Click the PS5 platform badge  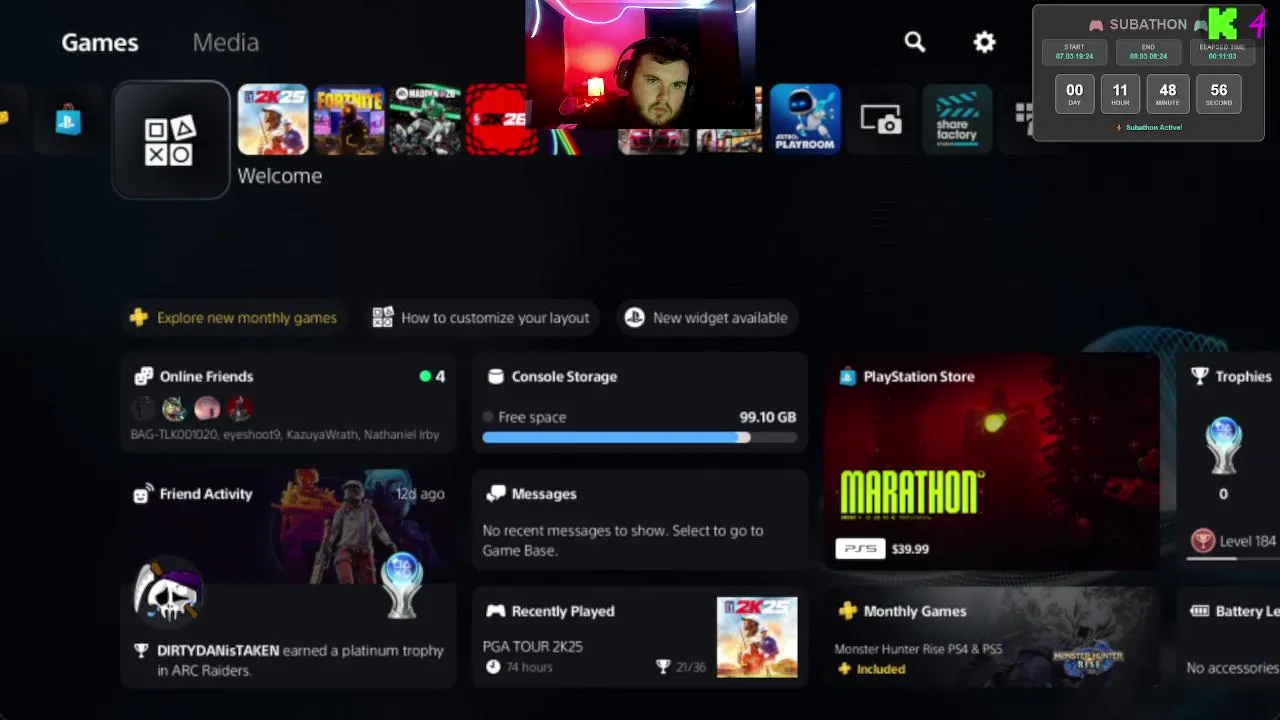click(x=860, y=549)
